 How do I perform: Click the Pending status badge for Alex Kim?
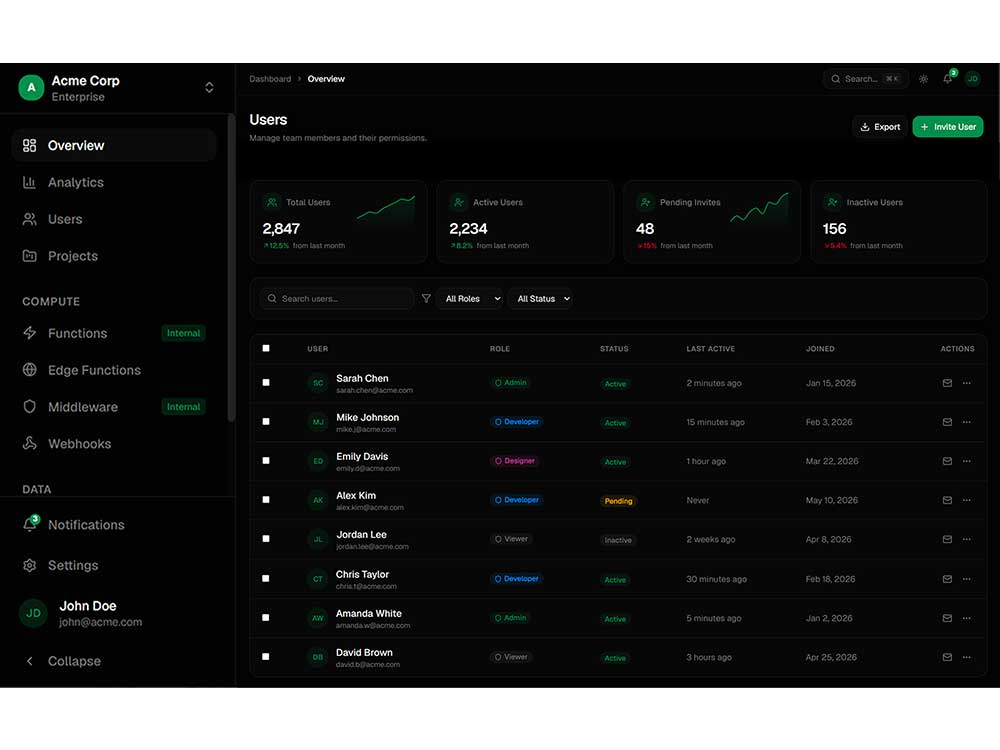coord(618,501)
